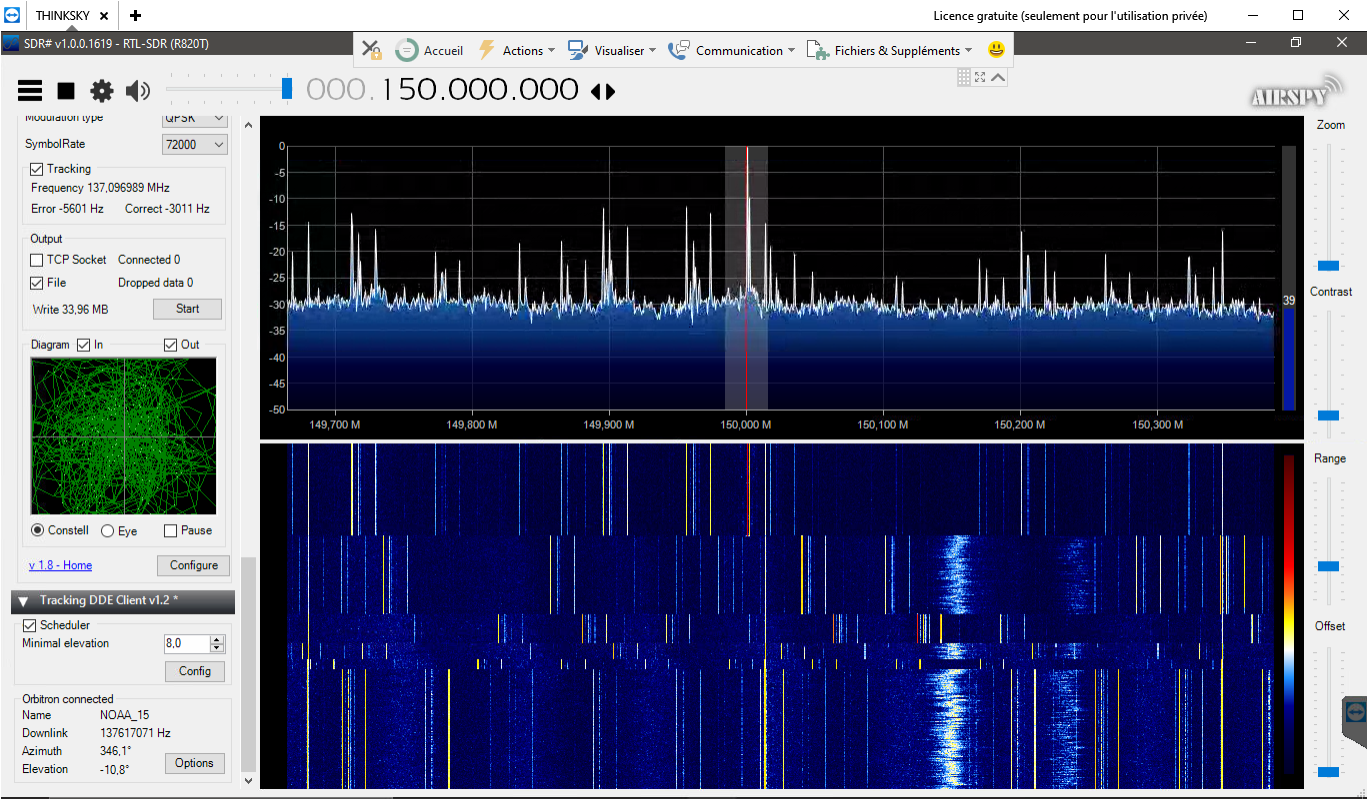This screenshot has width=1368, height=800.
Task: Uncheck the File output checkbox
Action: pos(37,283)
